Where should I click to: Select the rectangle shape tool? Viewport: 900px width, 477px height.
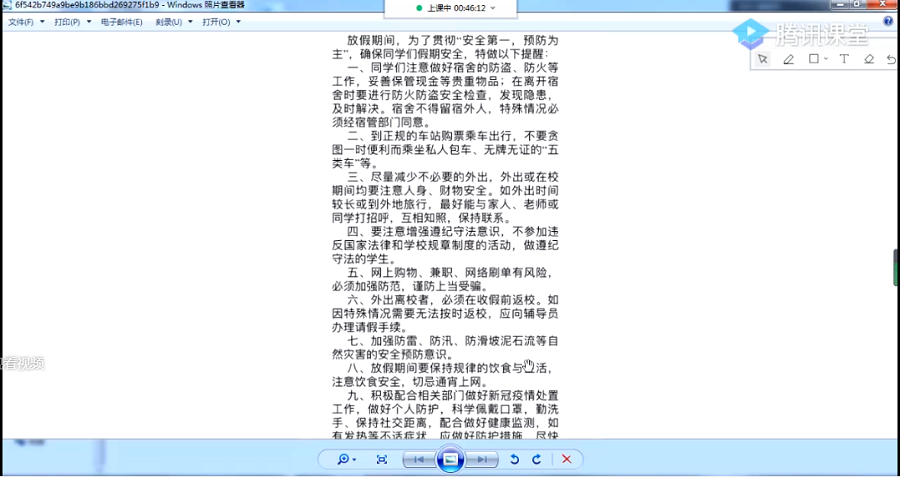[x=814, y=59]
